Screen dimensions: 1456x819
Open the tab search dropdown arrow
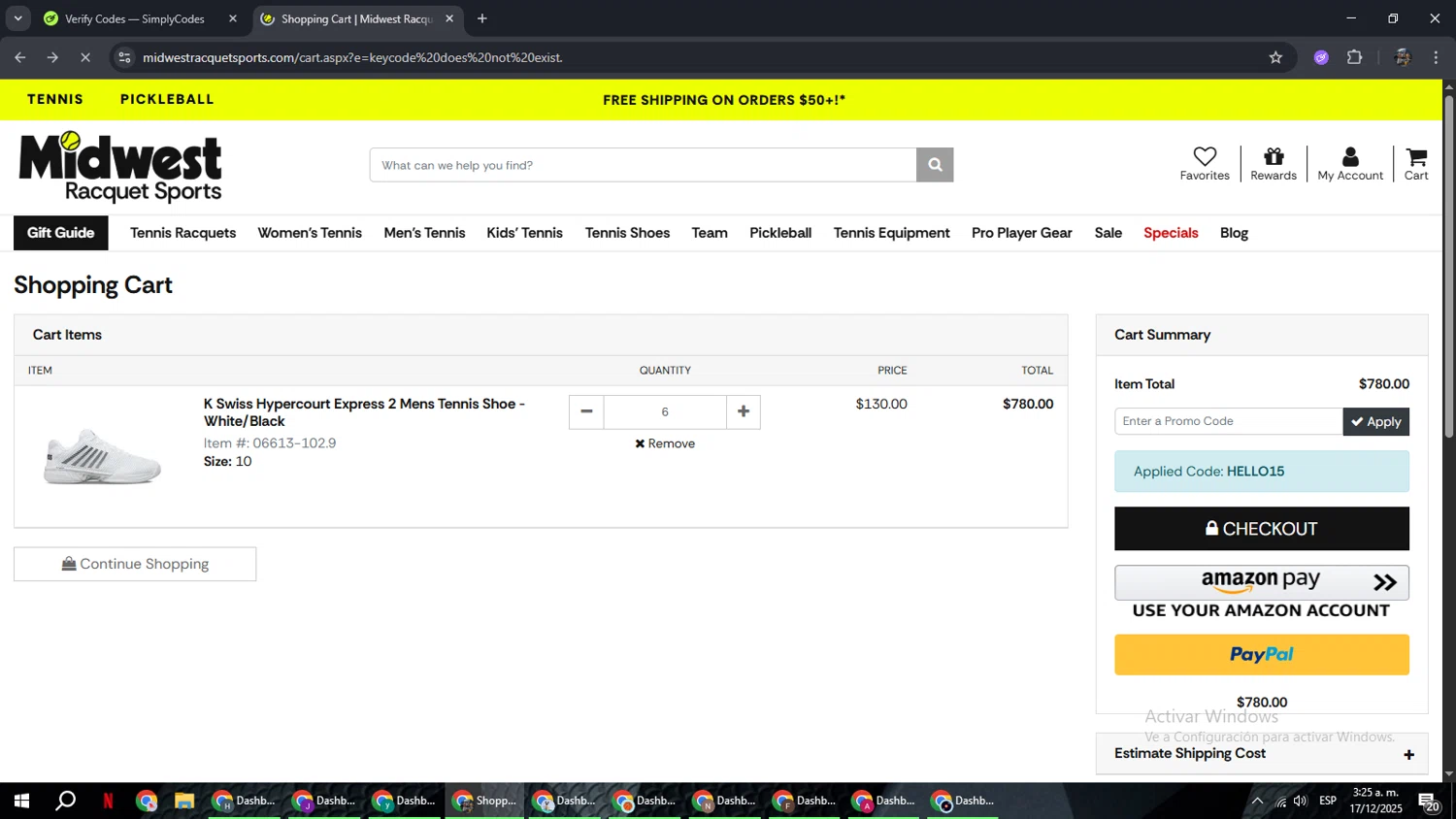point(17,18)
